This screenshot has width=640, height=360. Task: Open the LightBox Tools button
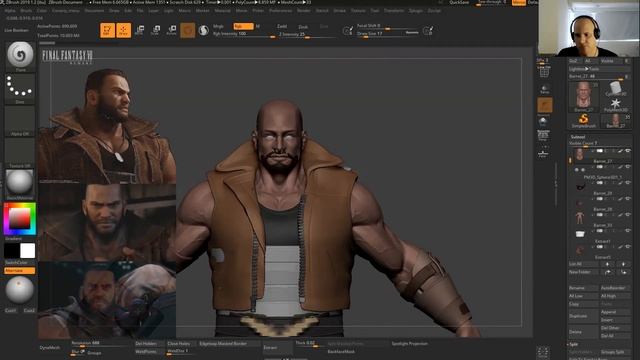(x=599, y=69)
